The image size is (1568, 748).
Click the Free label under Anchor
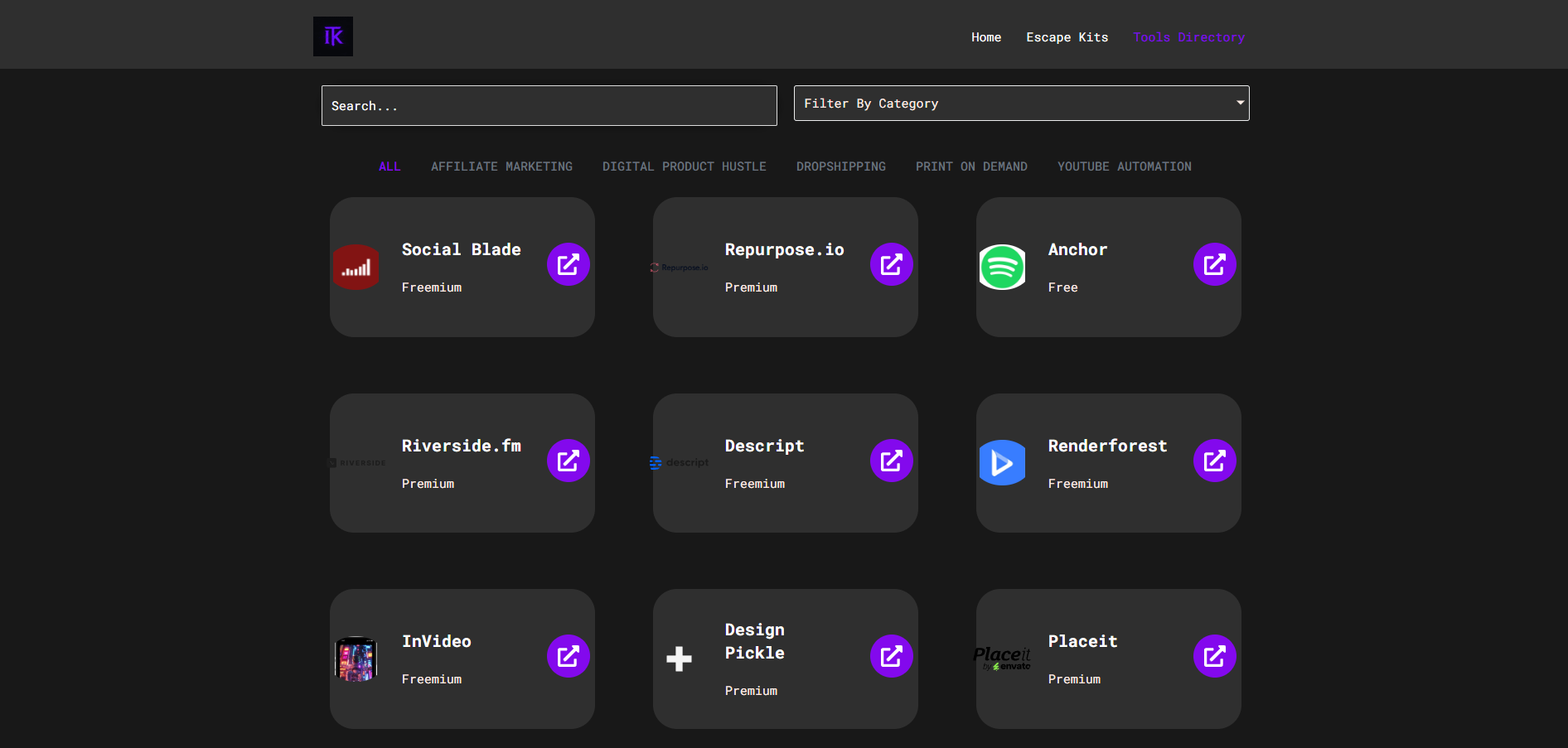[x=1063, y=287]
